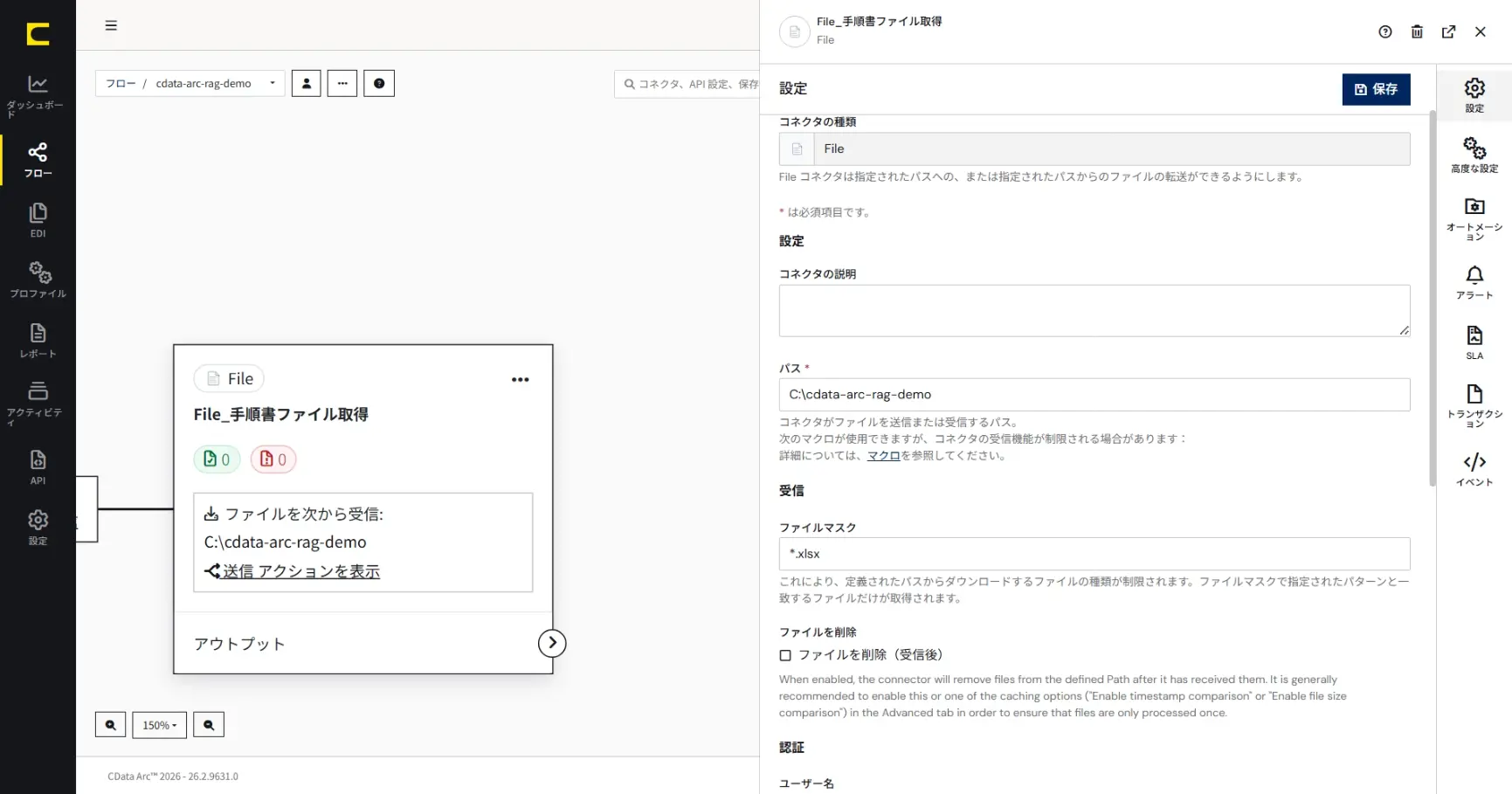This screenshot has width=1512, height=794.
Task: Click the settings panel vertical scrollbar
Action: [x=1432, y=299]
